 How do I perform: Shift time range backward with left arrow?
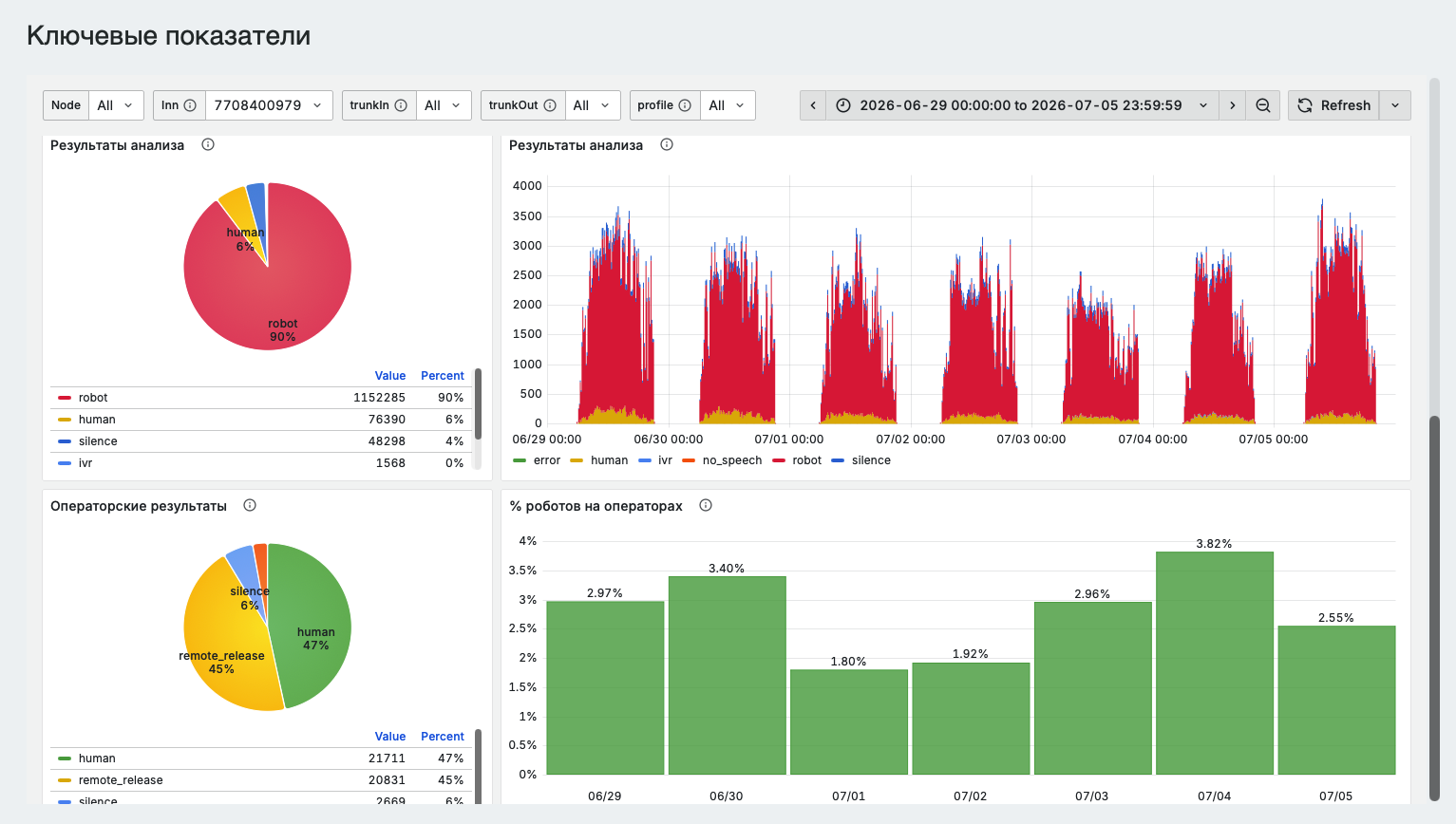coord(813,105)
